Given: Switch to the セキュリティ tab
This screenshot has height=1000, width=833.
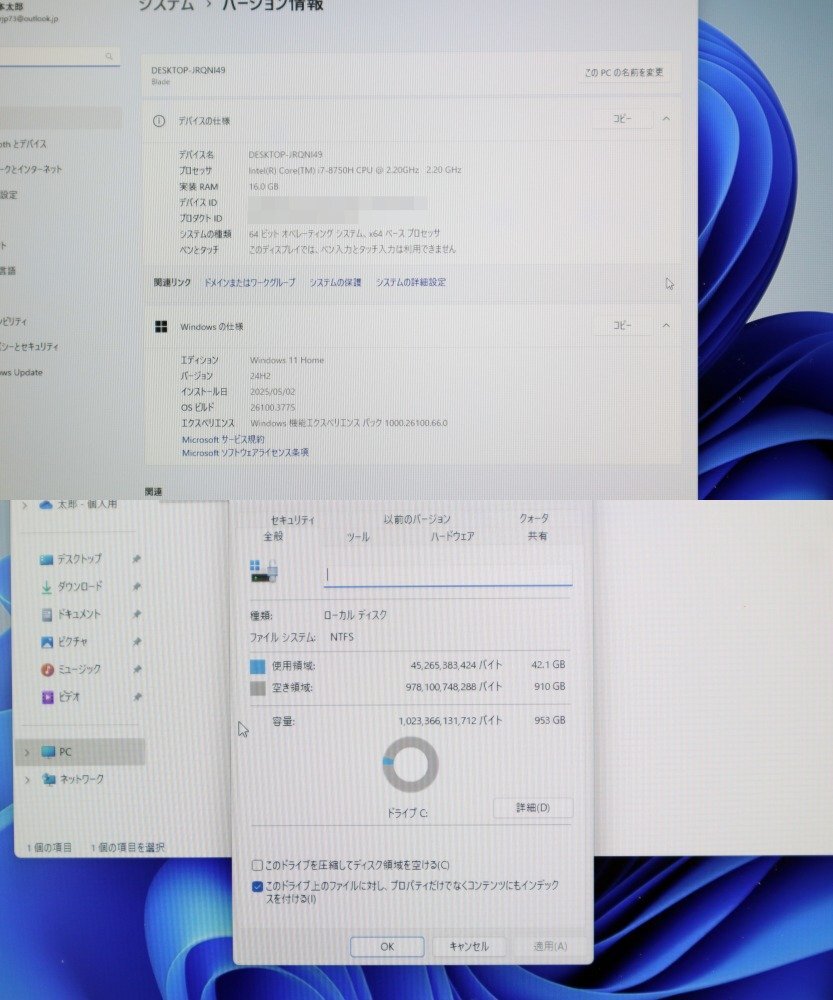Looking at the screenshot, I should 293,520.
